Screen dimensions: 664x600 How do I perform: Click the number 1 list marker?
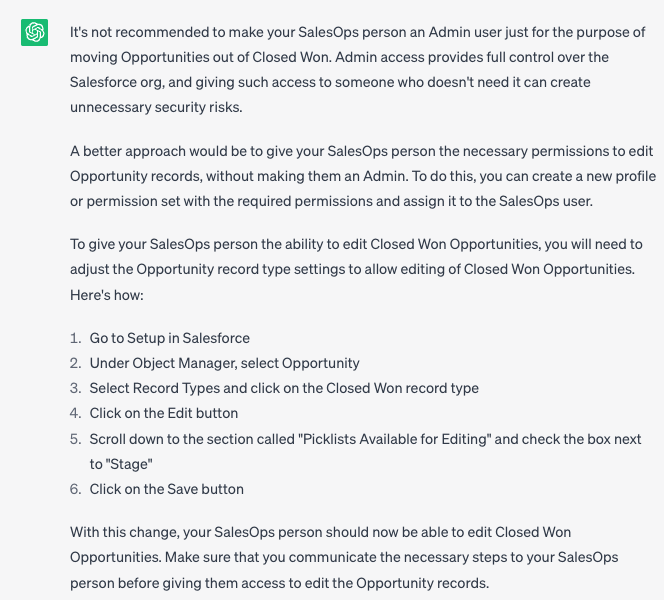coord(75,338)
